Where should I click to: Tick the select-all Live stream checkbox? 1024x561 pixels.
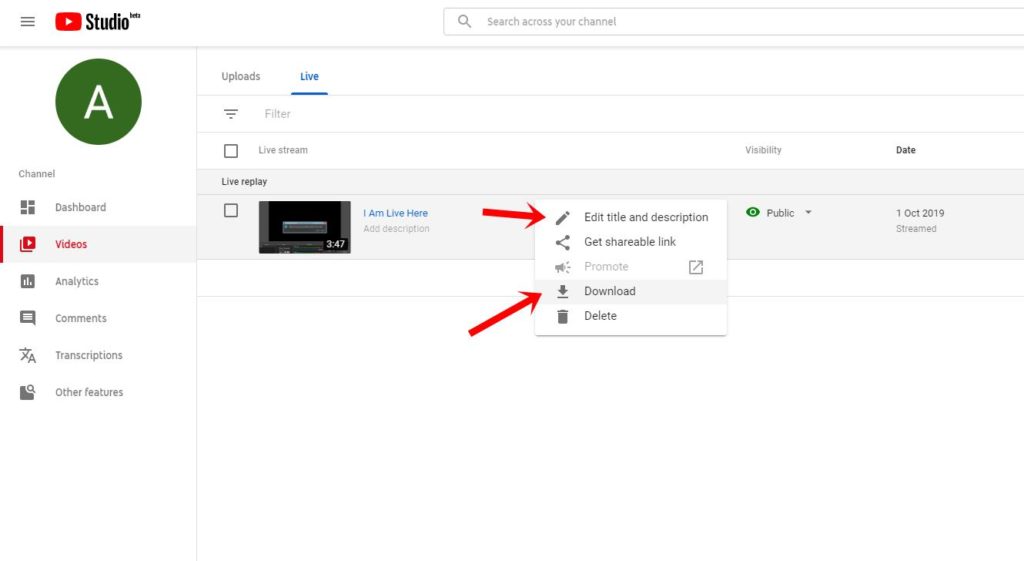[231, 151]
